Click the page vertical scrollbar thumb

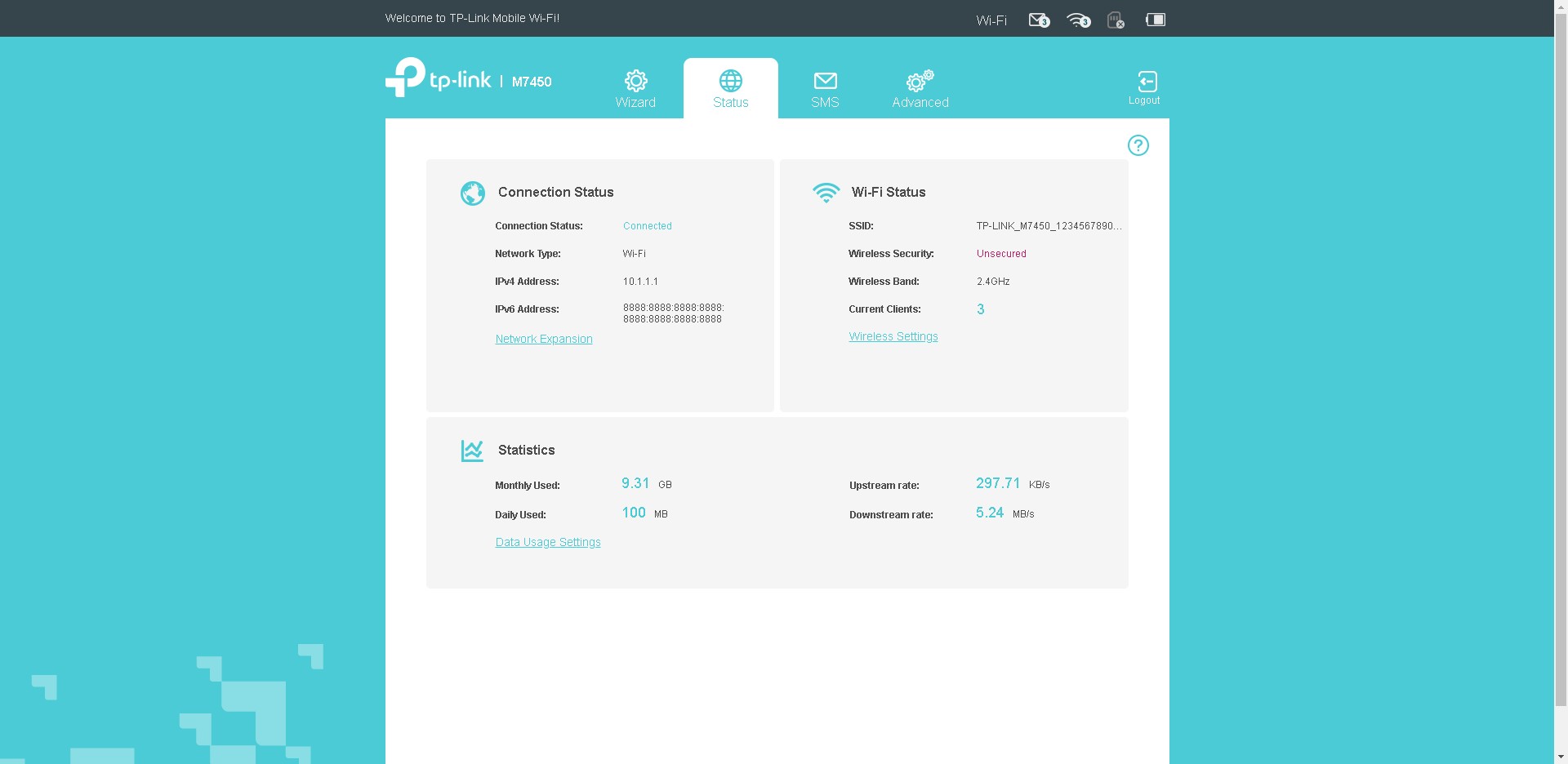pos(1561,360)
